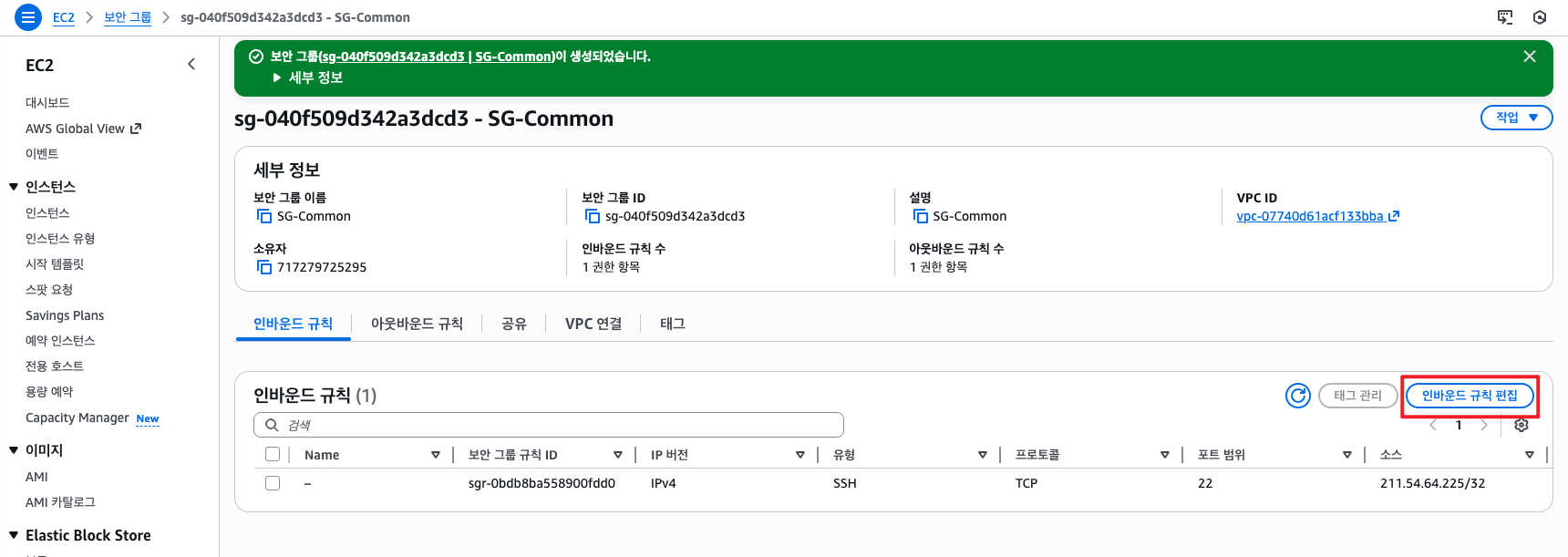Viewport: 1568px width, 557px height.
Task: Open 예약 인스턴스 in sidebar
Action: (x=60, y=341)
